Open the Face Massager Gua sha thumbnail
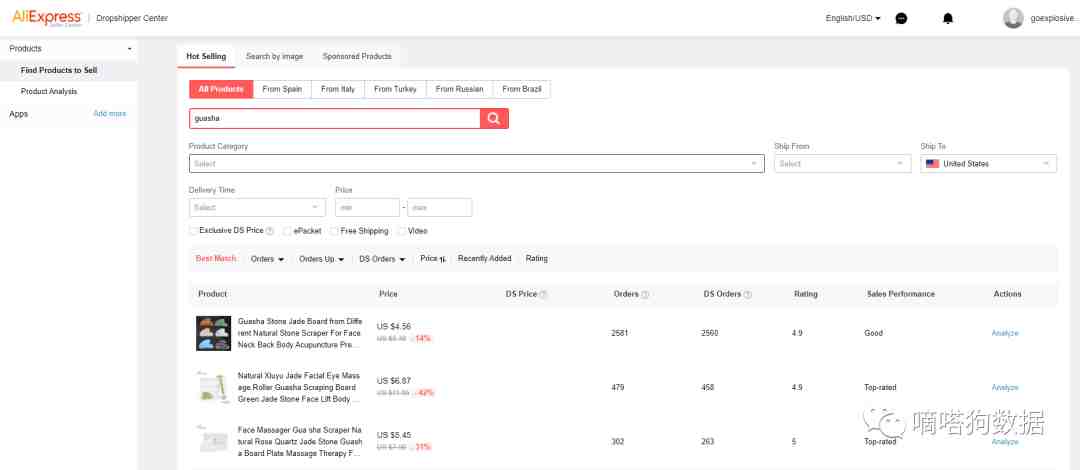Screen dimensions: 1080x470 click(214, 441)
